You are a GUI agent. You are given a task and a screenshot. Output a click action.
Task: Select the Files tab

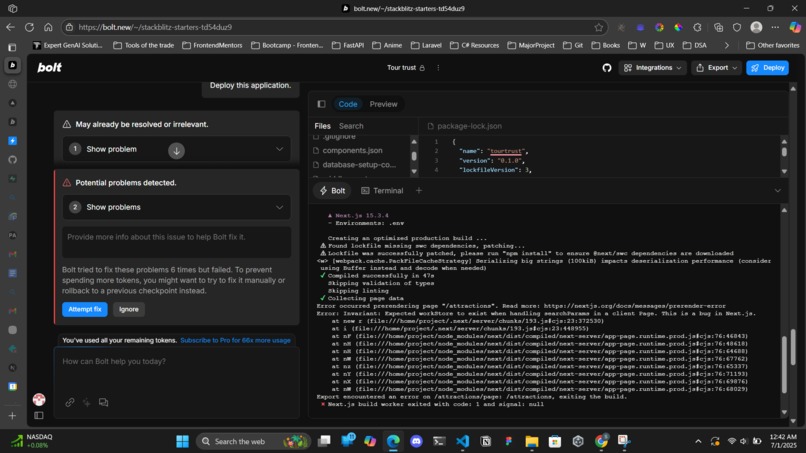click(x=322, y=126)
